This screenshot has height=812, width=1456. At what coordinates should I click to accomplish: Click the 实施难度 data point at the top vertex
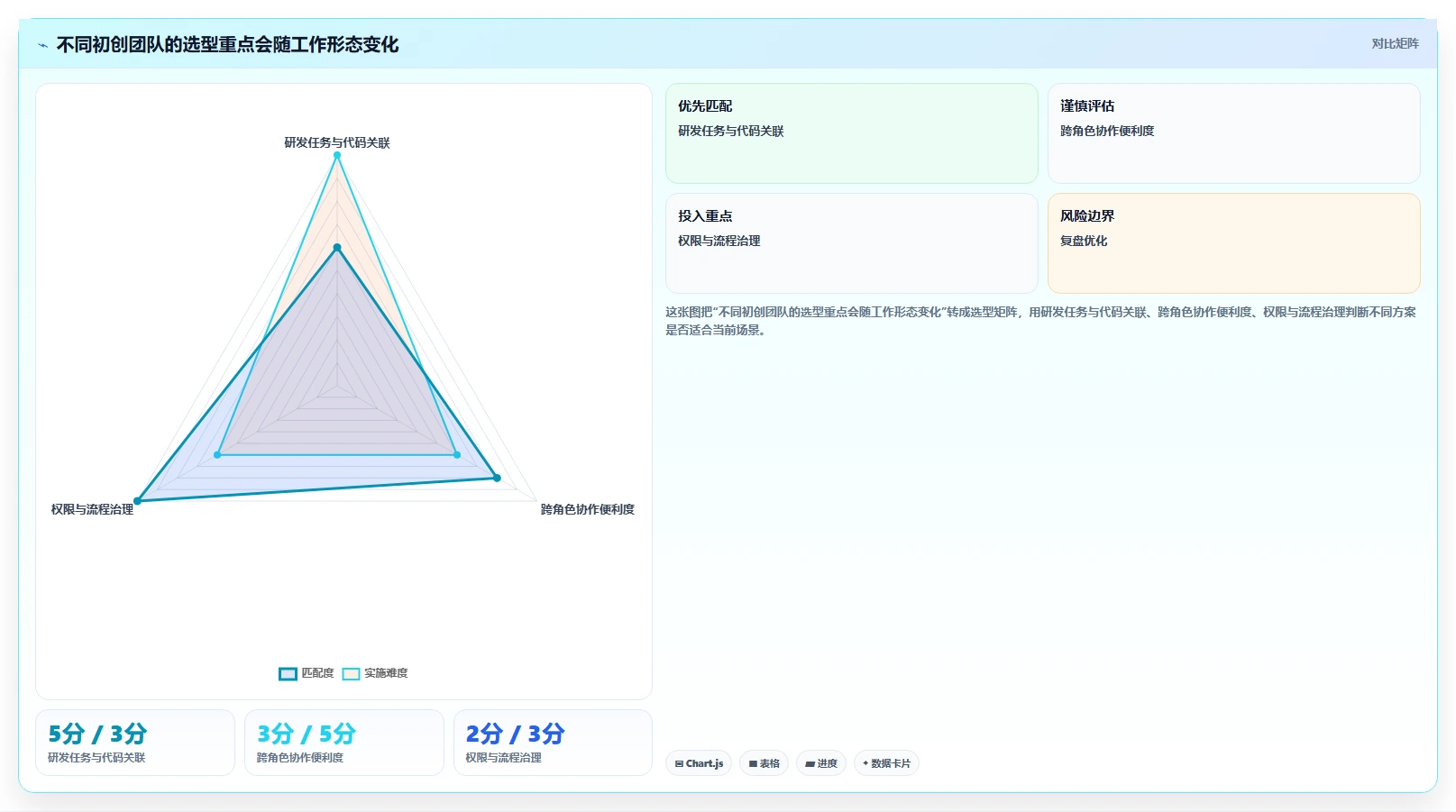coord(337,155)
